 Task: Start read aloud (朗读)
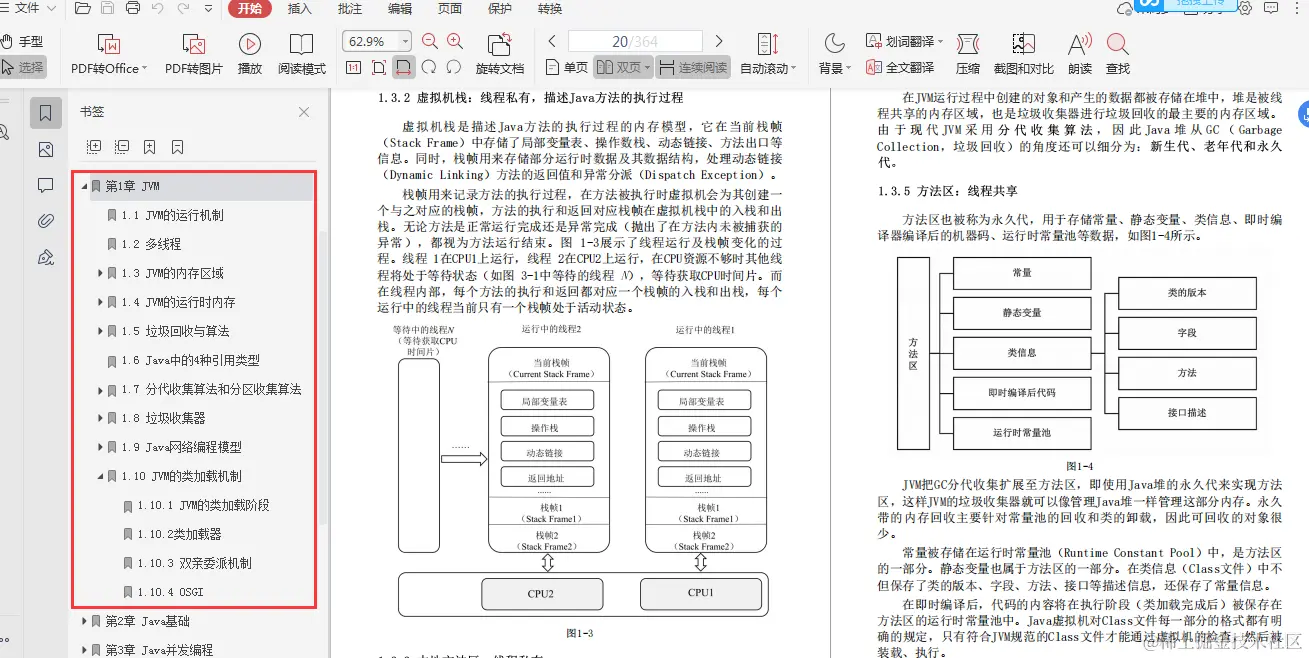pyautogui.click(x=1078, y=53)
